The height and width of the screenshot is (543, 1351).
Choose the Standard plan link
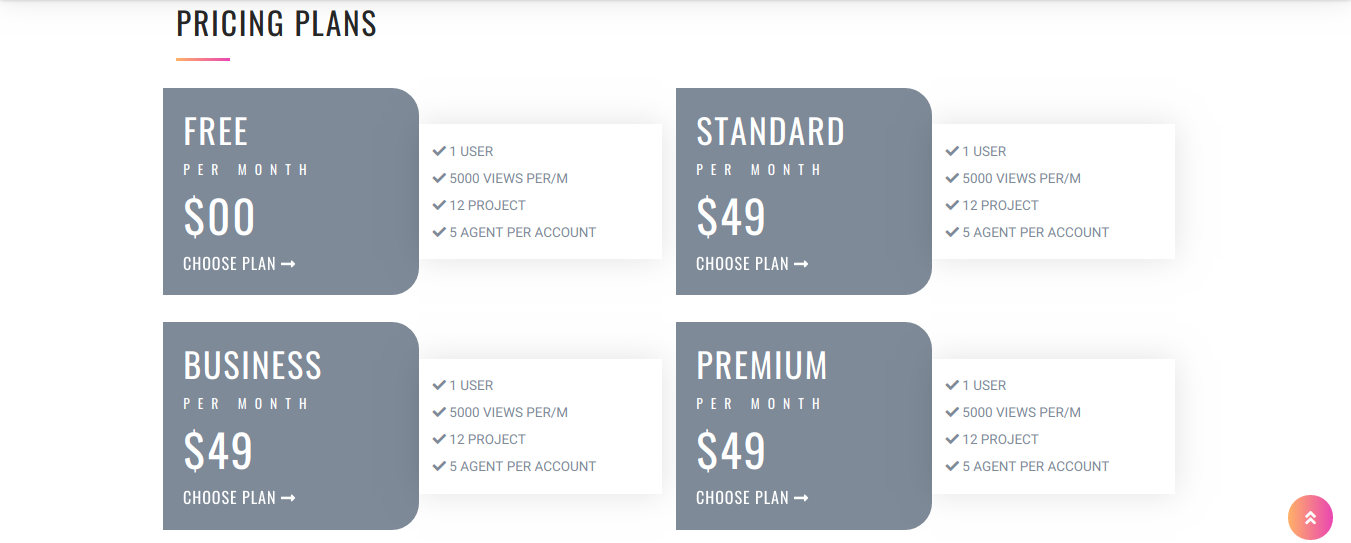pos(743,264)
